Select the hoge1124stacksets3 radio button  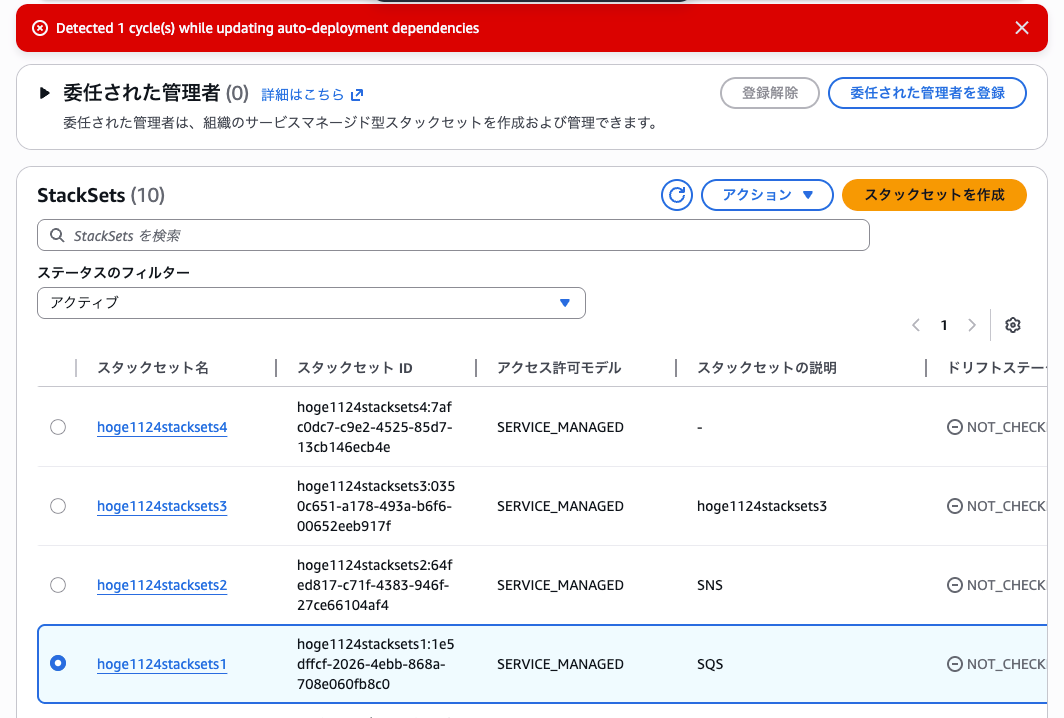[58, 506]
